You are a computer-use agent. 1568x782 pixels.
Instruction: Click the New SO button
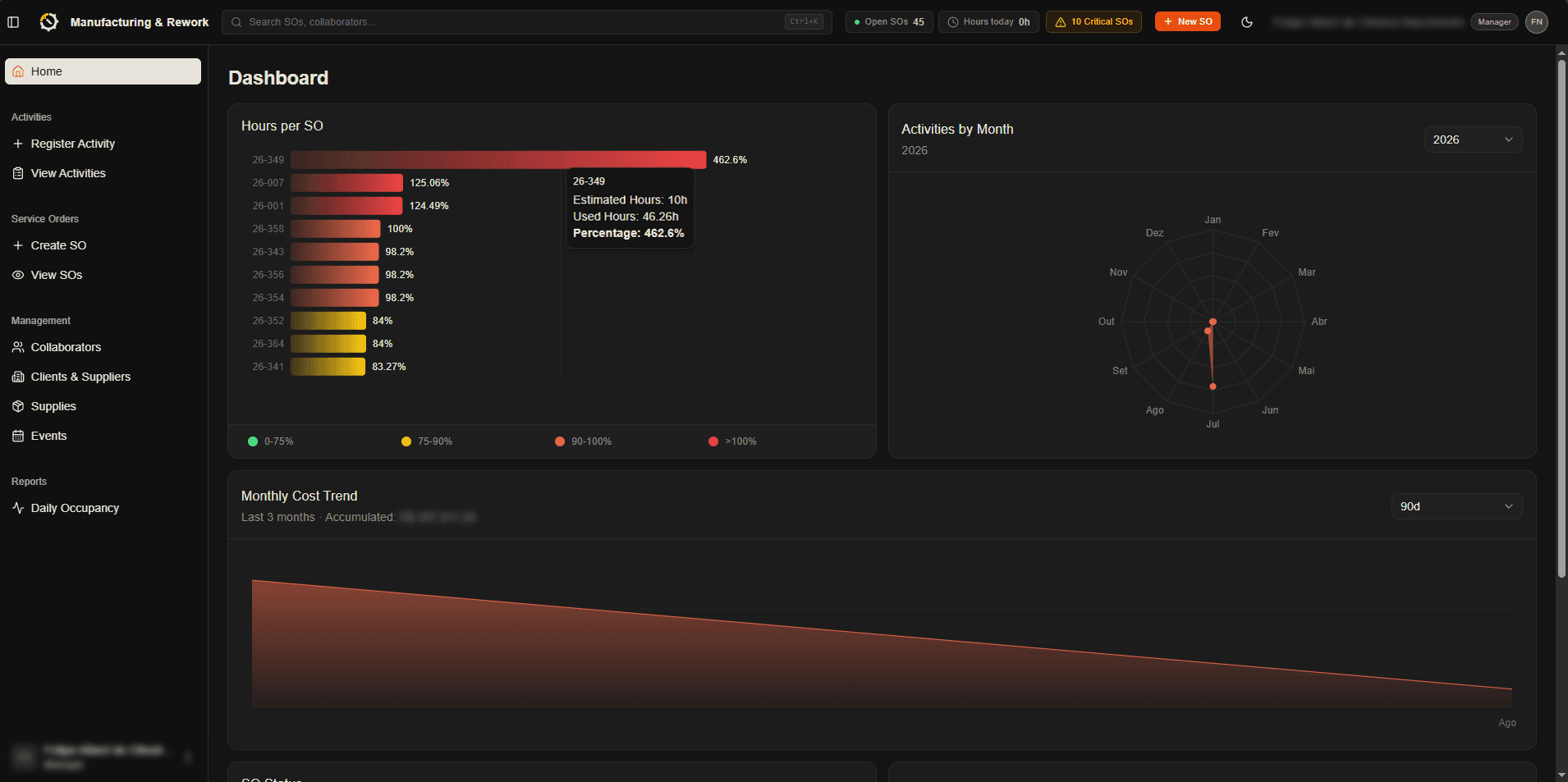click(1187, 22)
